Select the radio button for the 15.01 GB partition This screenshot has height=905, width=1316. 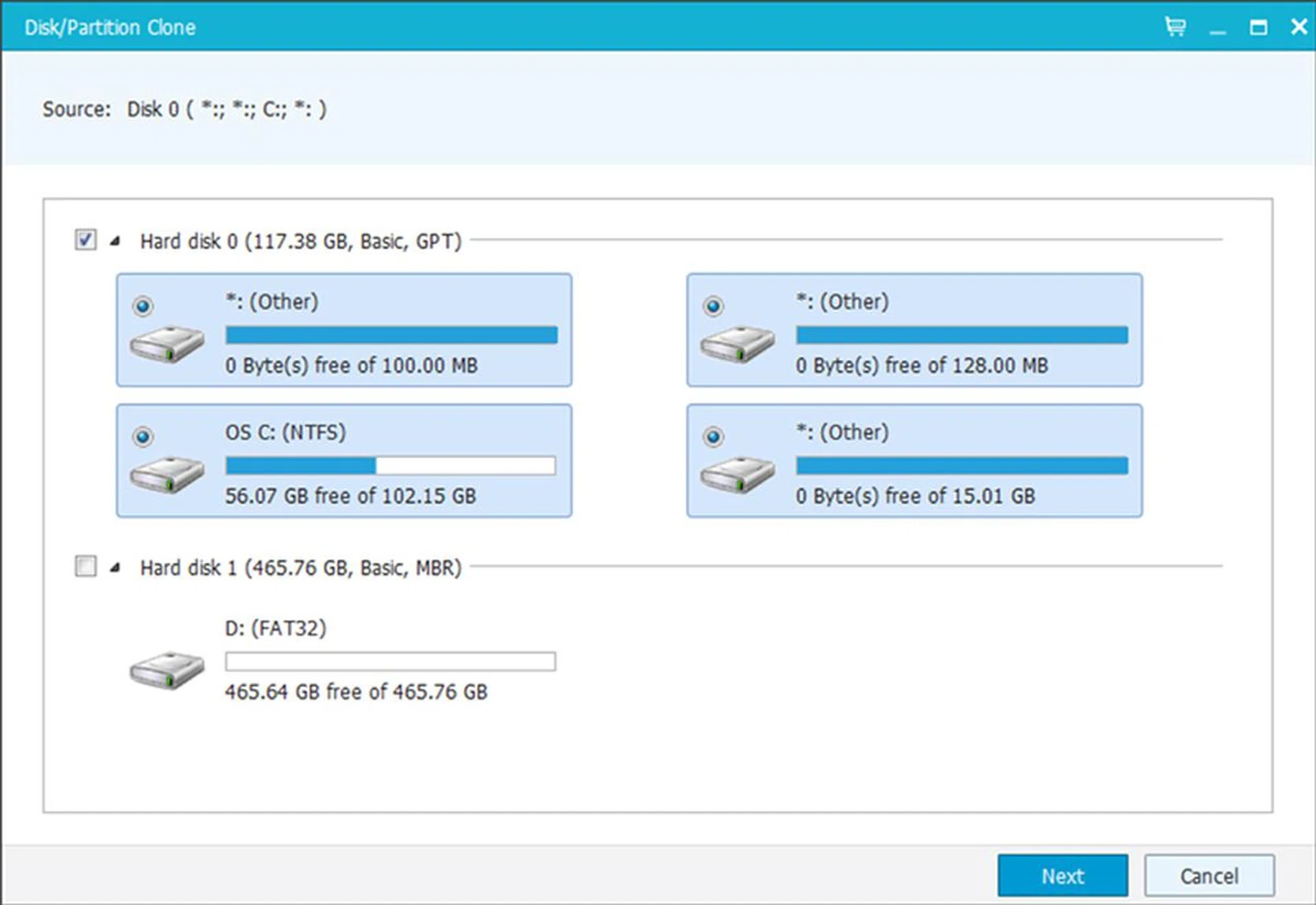pos(714,437)
